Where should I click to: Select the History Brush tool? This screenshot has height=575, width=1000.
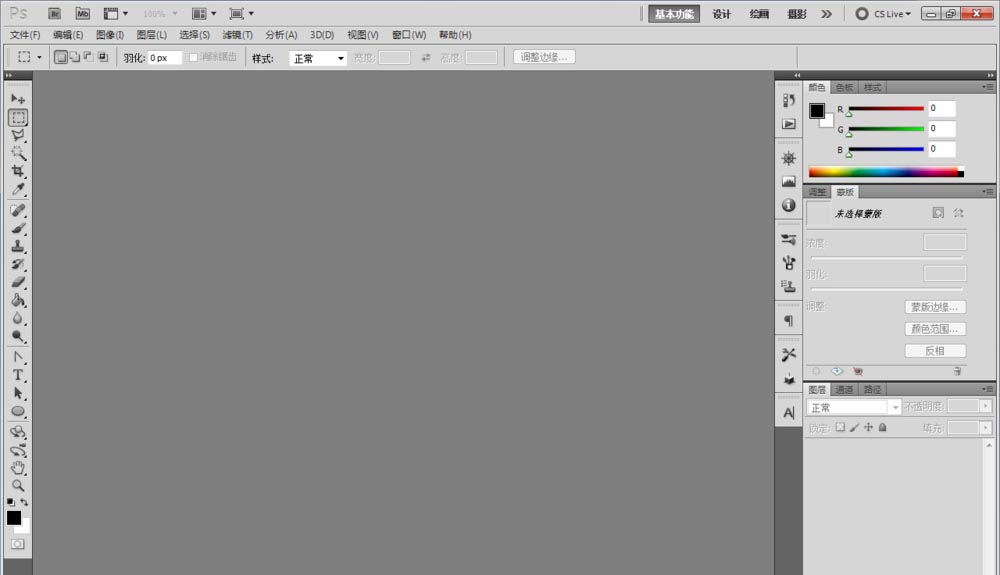click(18, 264)
